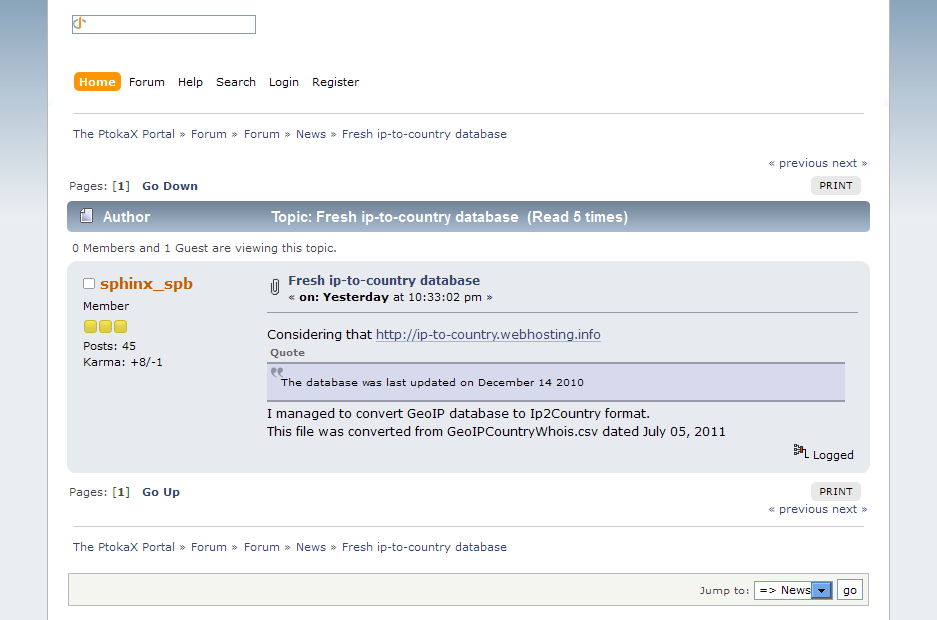
Task: Go to previous topic using bottom link
Action: pos(798,509)
